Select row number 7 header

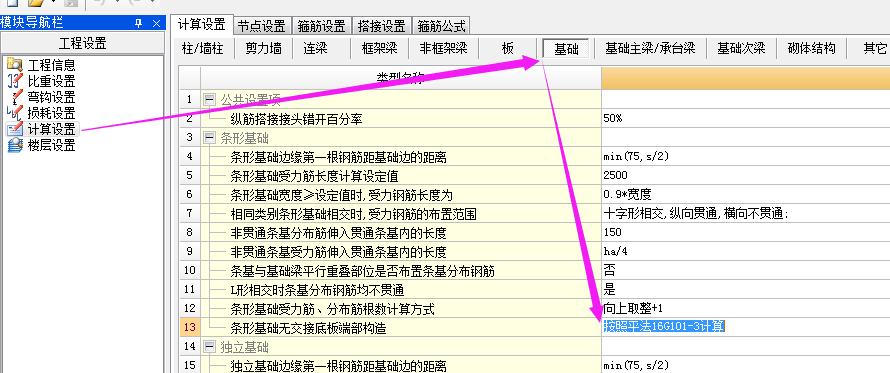point(190,213)
